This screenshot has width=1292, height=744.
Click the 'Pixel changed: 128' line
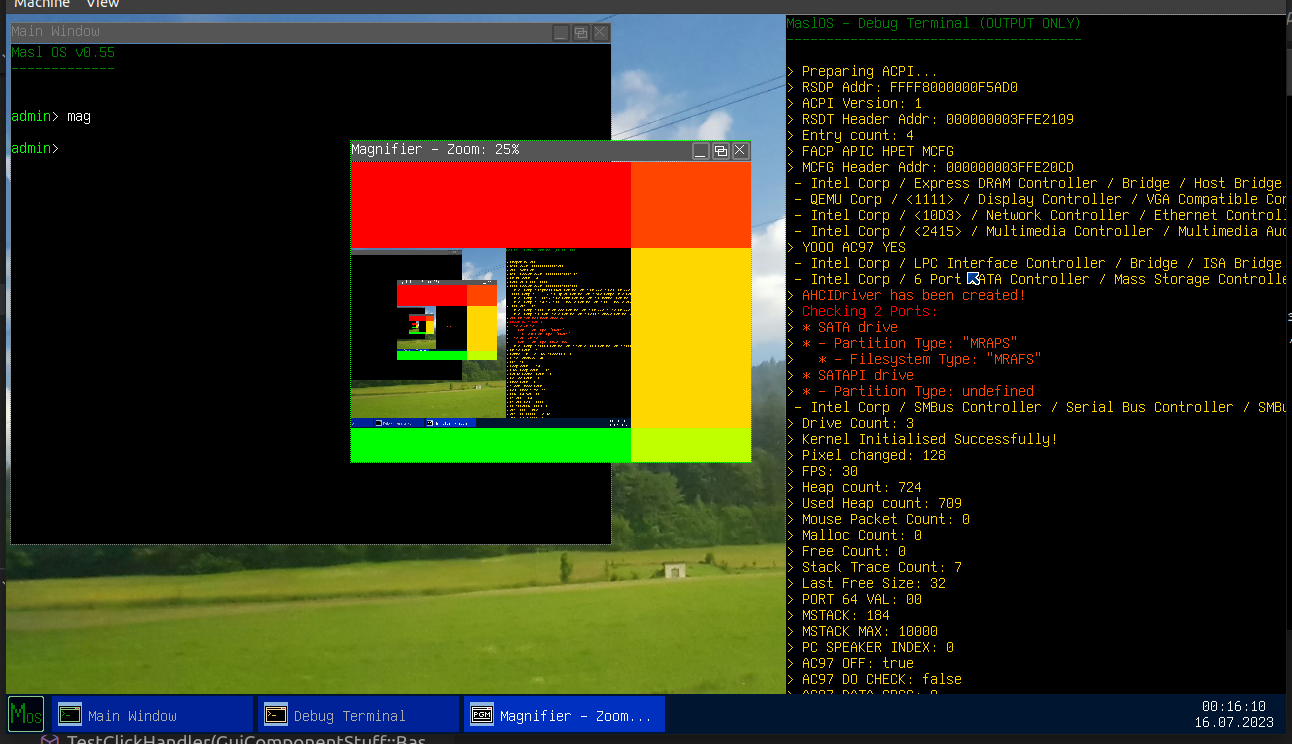pyautogui.click(x=866, y=455)
